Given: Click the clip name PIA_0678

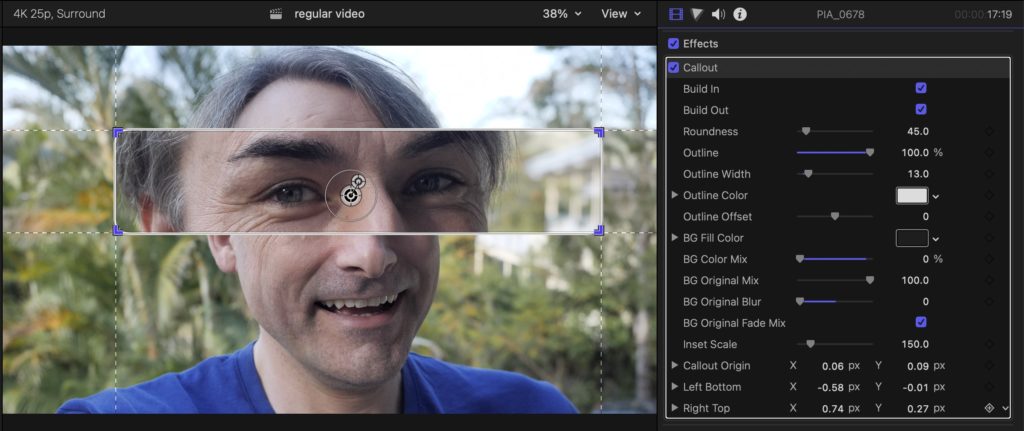Looking at the screenshot, I should pos(840,14).
